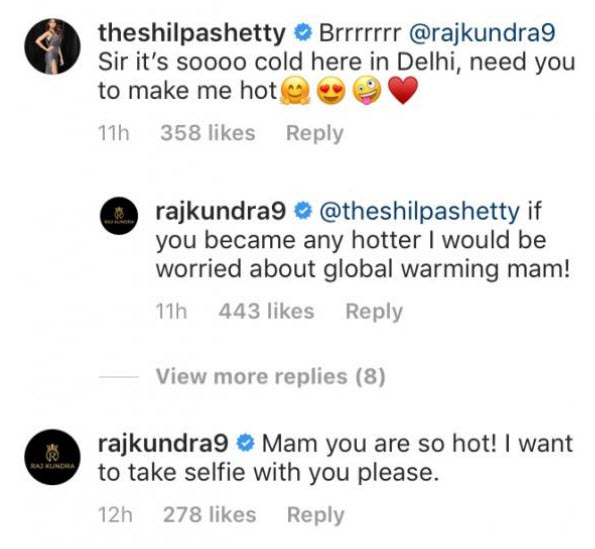
Task: Click the hugging face emoji
Action: 295,91
